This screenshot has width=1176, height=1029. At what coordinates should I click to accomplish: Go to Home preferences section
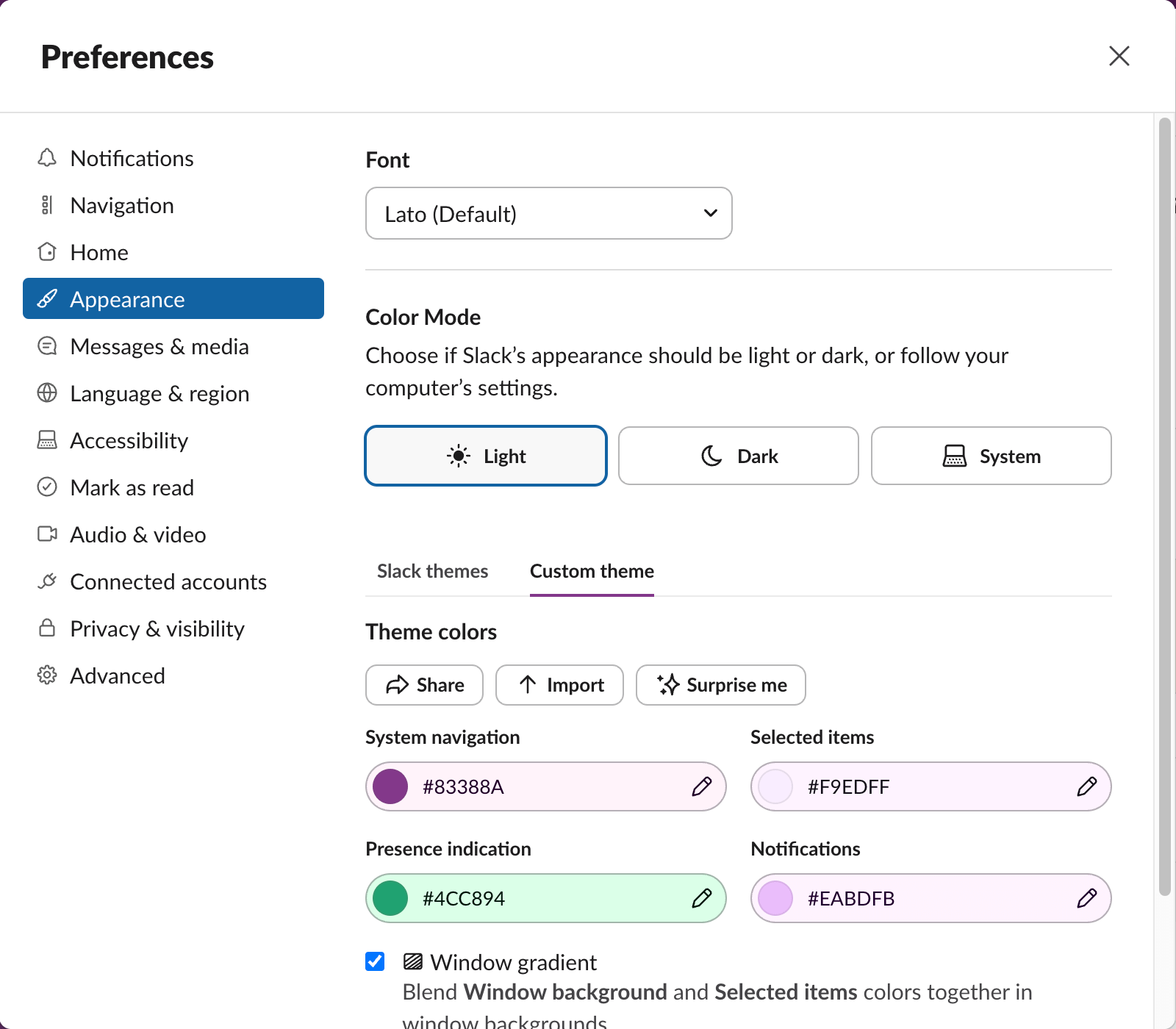[x=173, y=252]
